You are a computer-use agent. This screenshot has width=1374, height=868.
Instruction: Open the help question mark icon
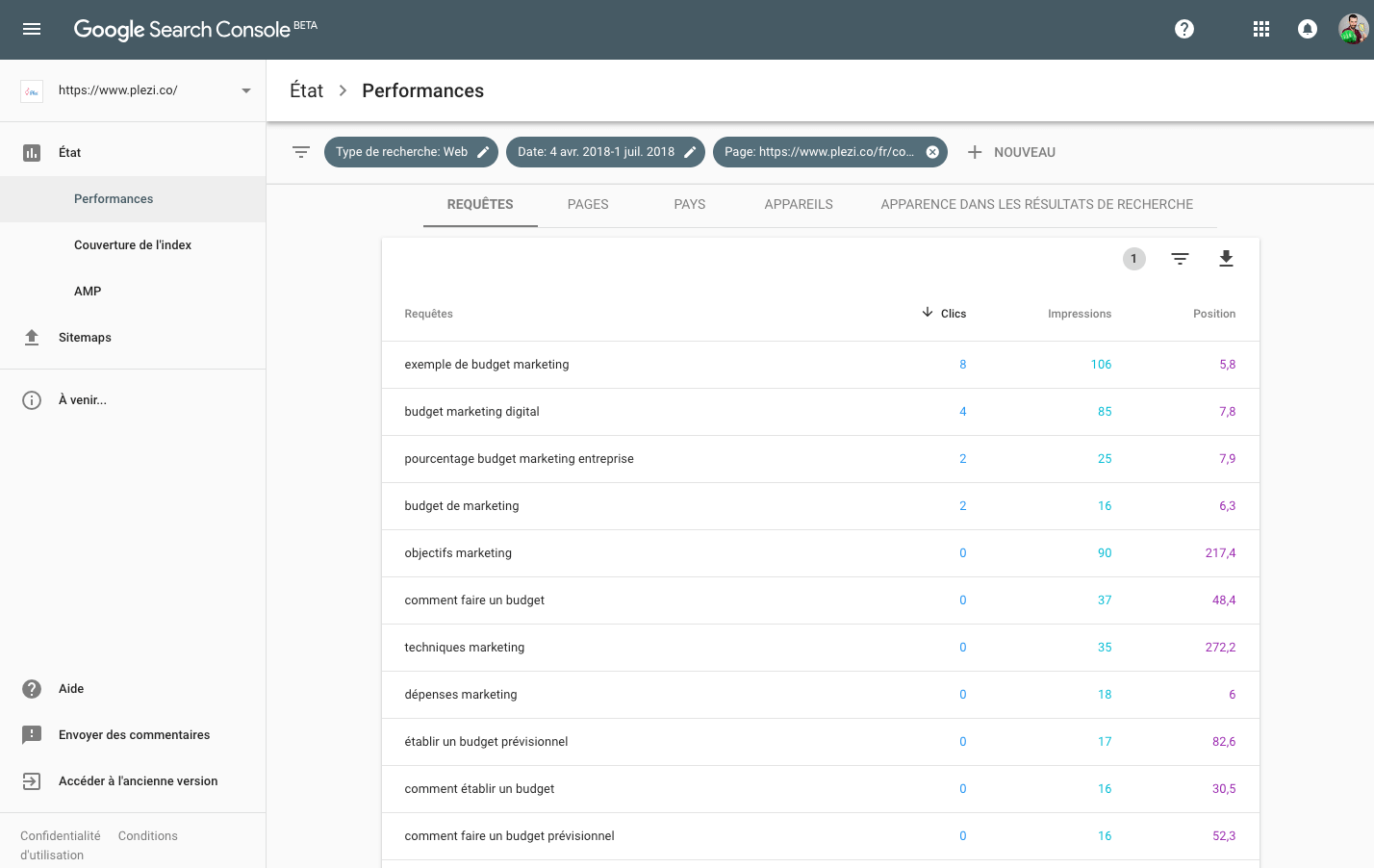(x=1184, y=29)
